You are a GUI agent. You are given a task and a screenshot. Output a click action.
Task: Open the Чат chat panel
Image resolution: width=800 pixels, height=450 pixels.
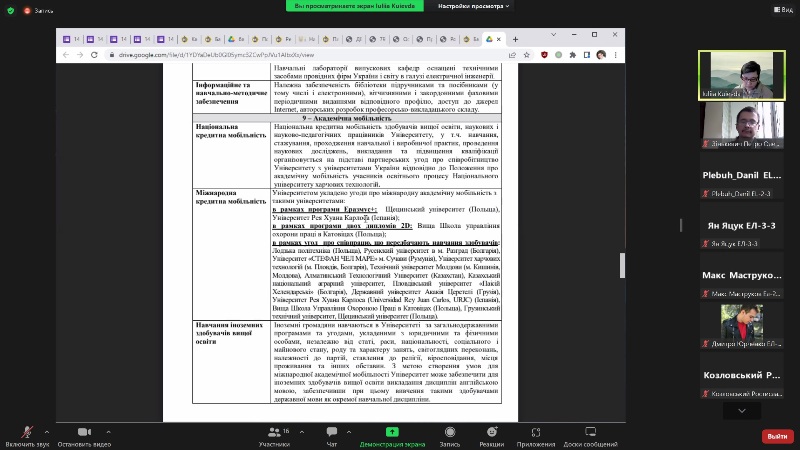click(331, 435)
